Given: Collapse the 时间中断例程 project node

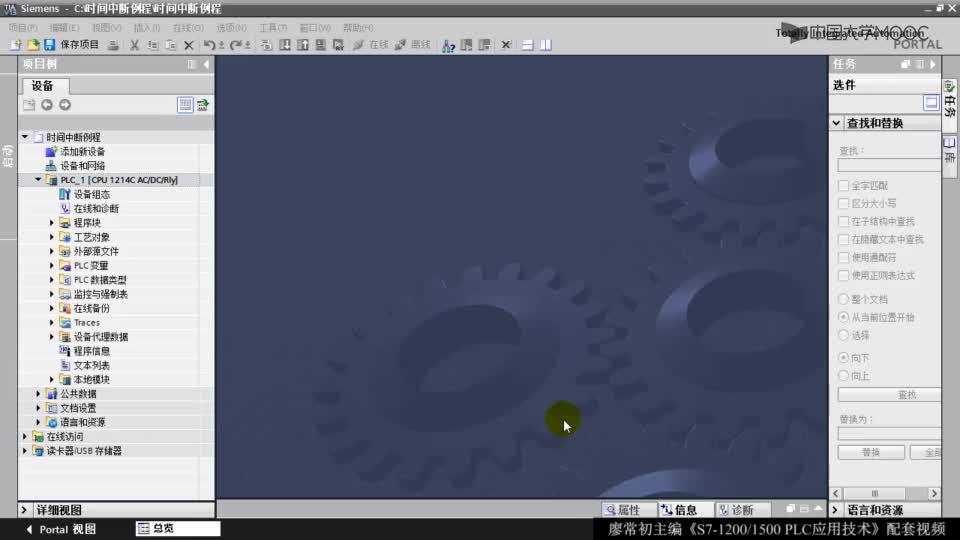Looking at the screenshot, I should tap(24, 137).
